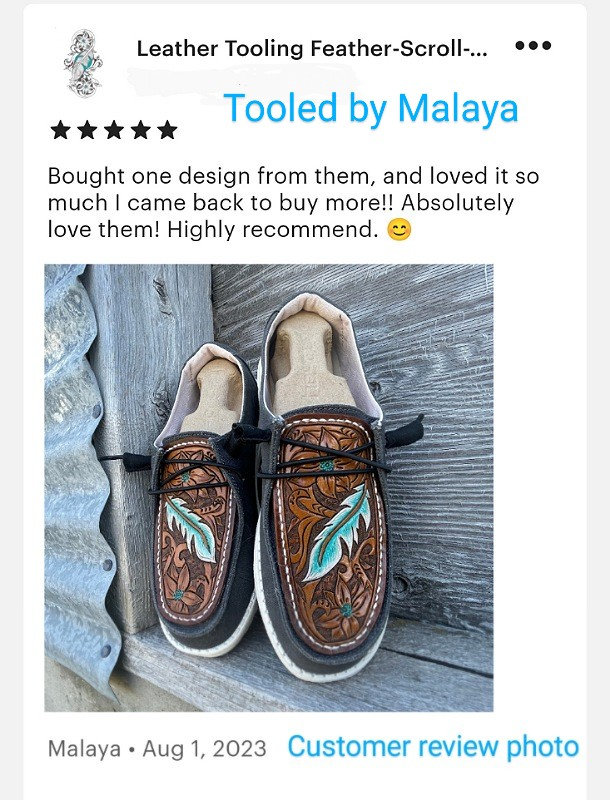The height and width of the screenshot is (800, 610).
Task: Click the 'Tooled by Malaya' blue caption
Action: coord(371,108)
